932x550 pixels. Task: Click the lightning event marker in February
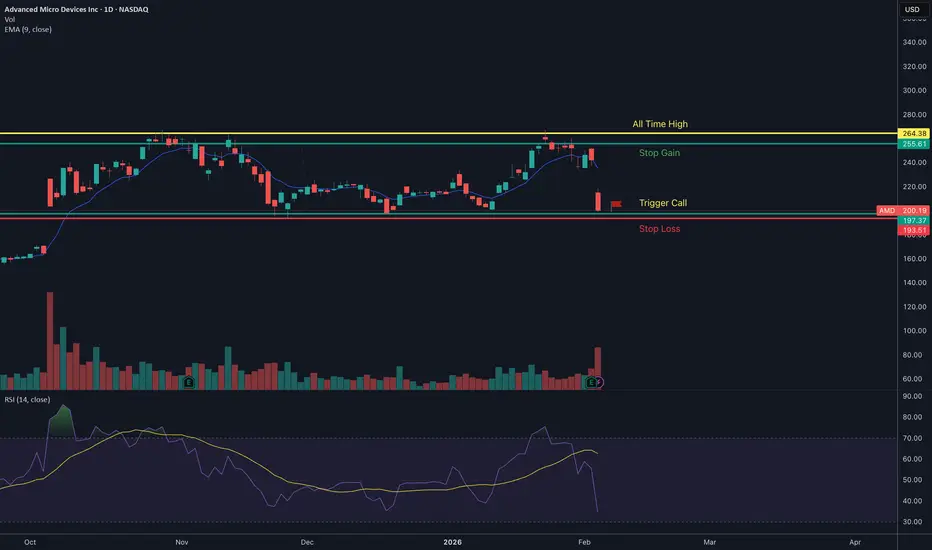(599, 382)
